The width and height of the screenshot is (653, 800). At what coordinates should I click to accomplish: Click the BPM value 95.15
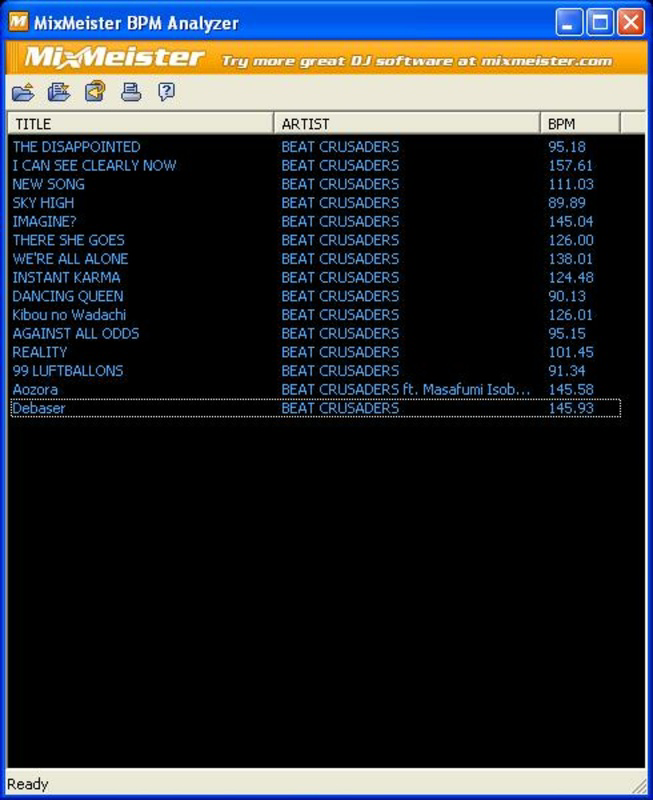[567, 334]
